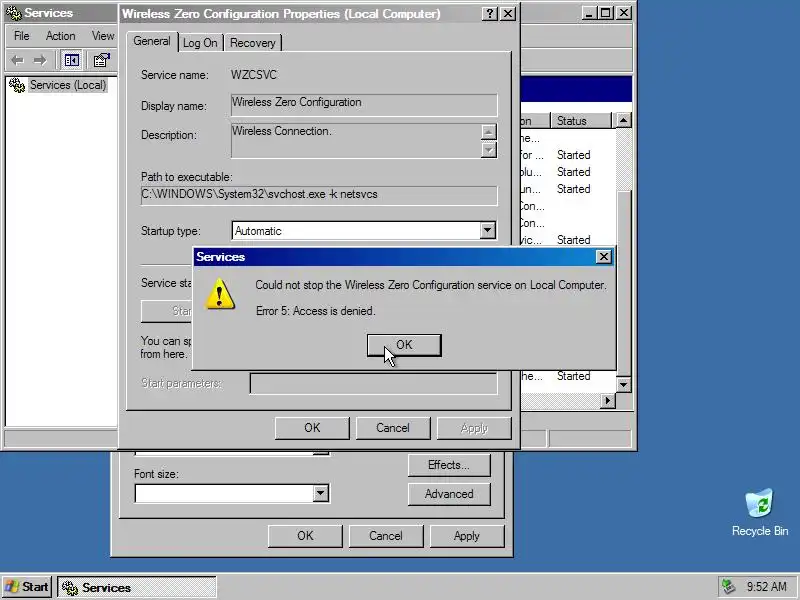Viewport: 800px width, 600px height.
Task: Click the Back arrow in Services toolbar
Action: (x=17, y=60)
